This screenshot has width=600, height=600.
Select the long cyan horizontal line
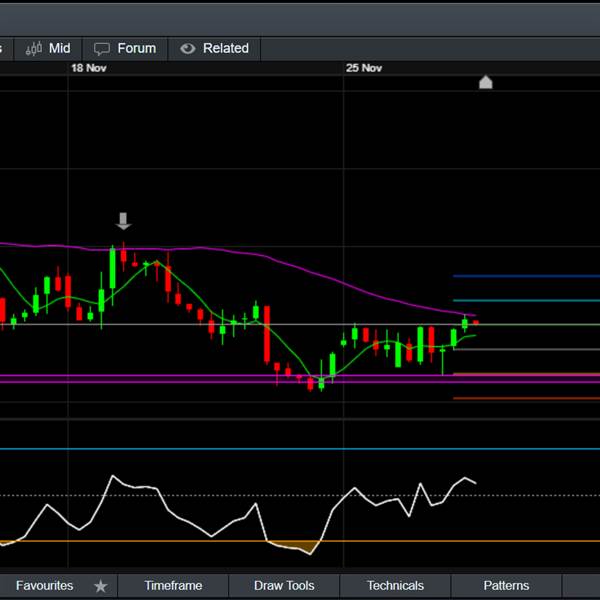300,449
